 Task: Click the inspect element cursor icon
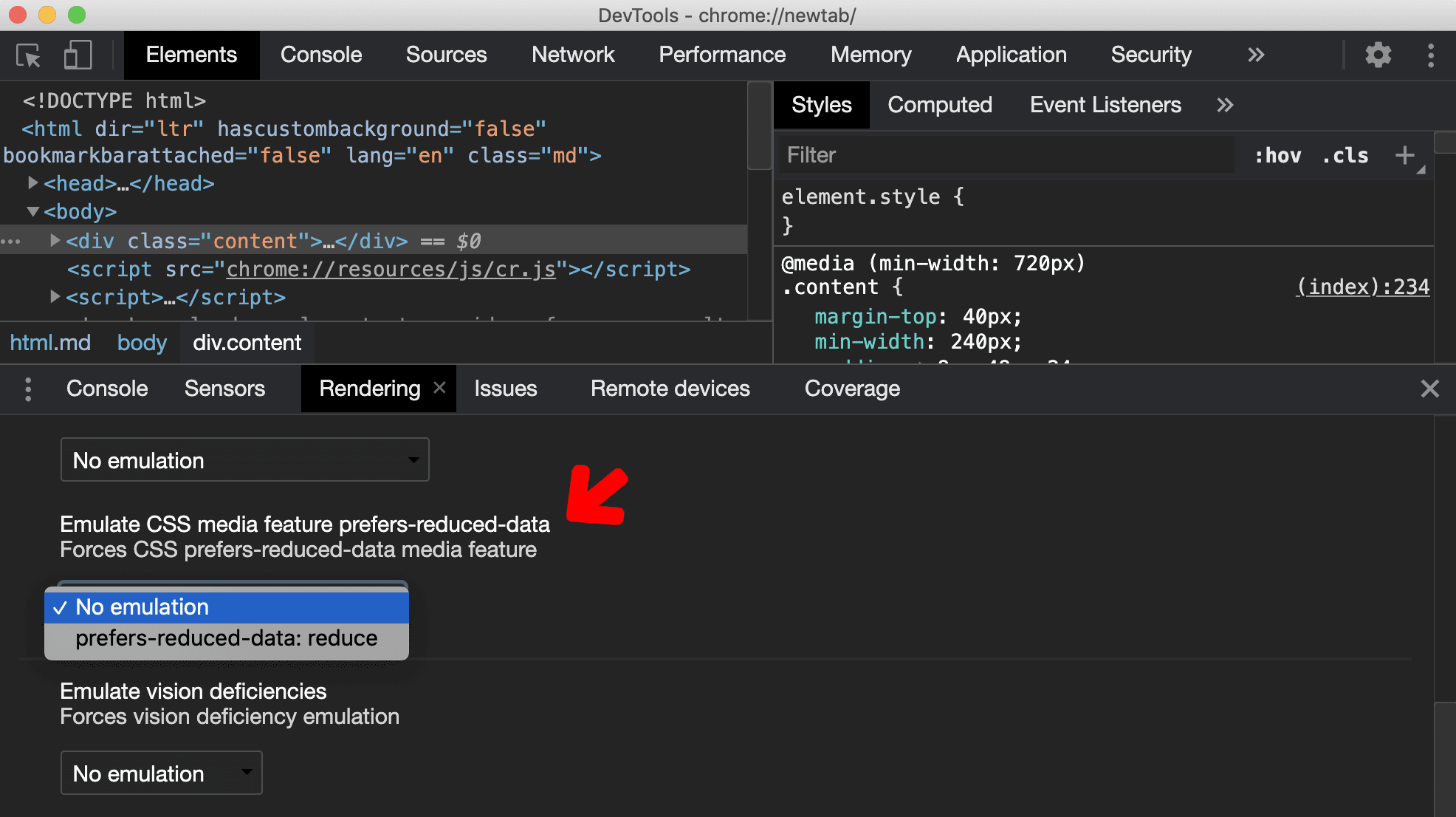29,55
